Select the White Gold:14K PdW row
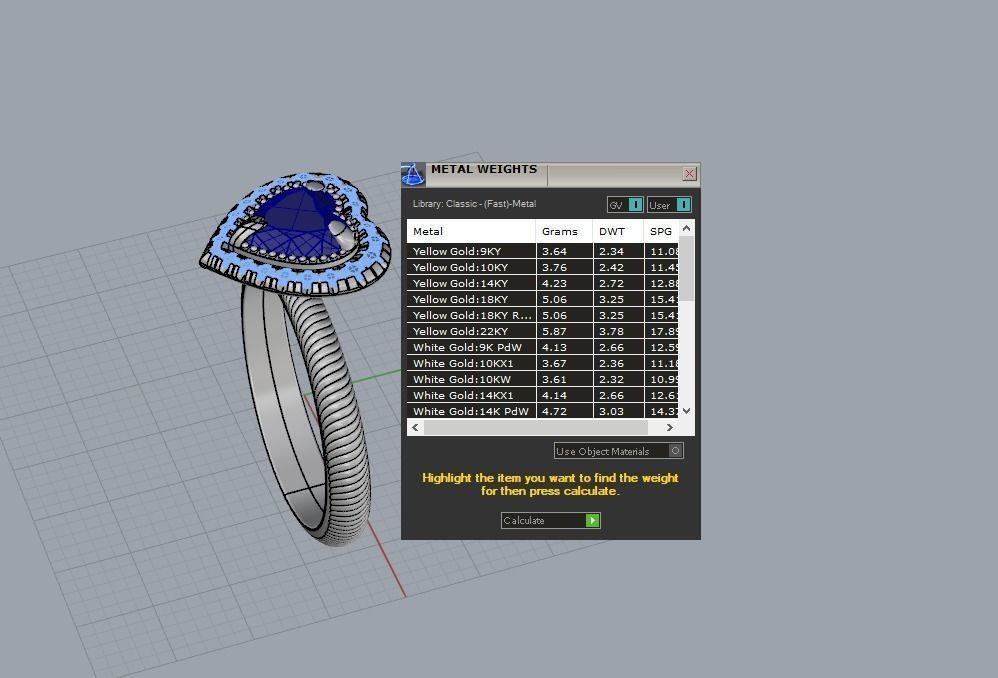 542,411
